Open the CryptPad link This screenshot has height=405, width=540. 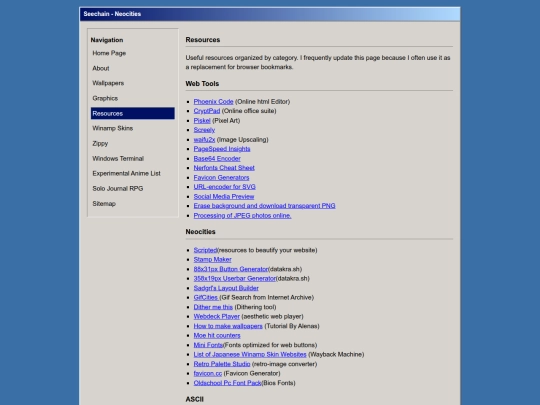[x=207, y=111]
